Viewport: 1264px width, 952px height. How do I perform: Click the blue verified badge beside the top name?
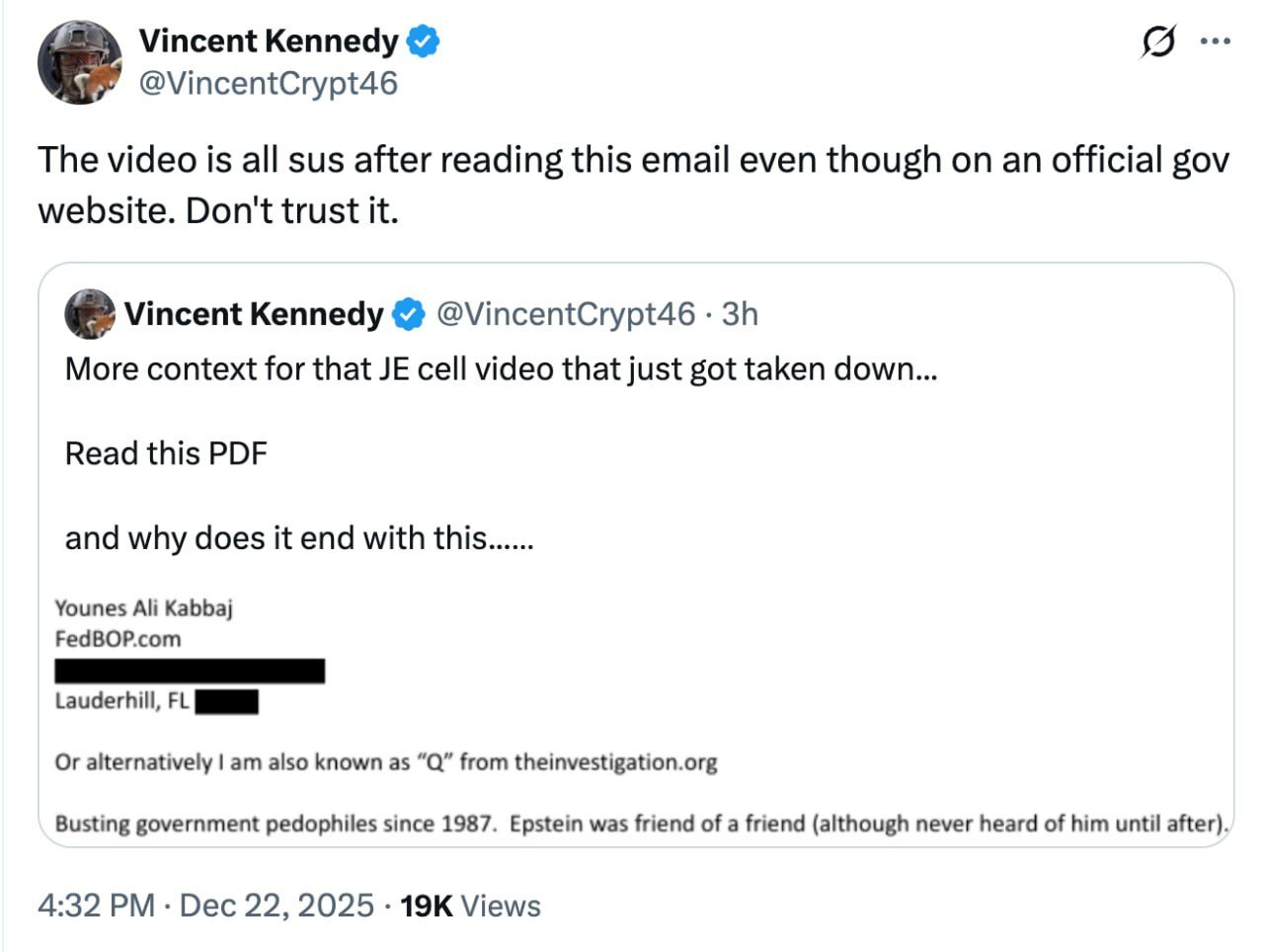pyautogui.click(x=424, y=41)
